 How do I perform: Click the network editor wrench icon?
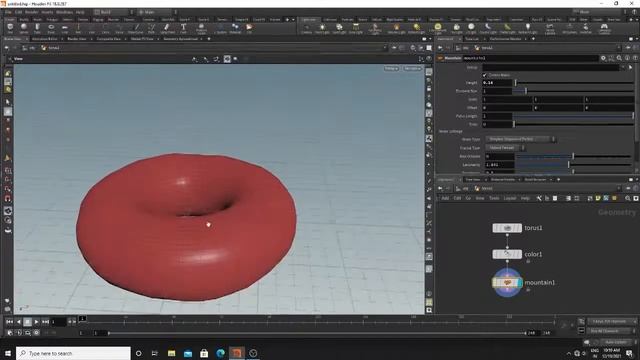[539, 198]
